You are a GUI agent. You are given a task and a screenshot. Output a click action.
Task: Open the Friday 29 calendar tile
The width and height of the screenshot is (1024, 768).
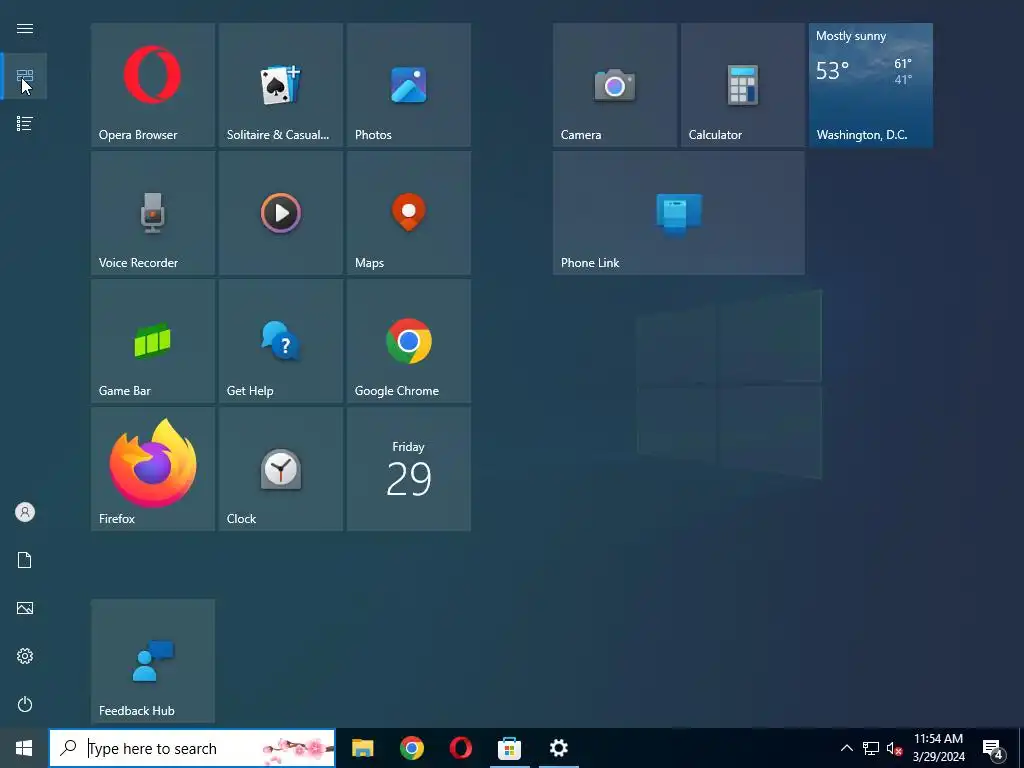click(409, 469)
